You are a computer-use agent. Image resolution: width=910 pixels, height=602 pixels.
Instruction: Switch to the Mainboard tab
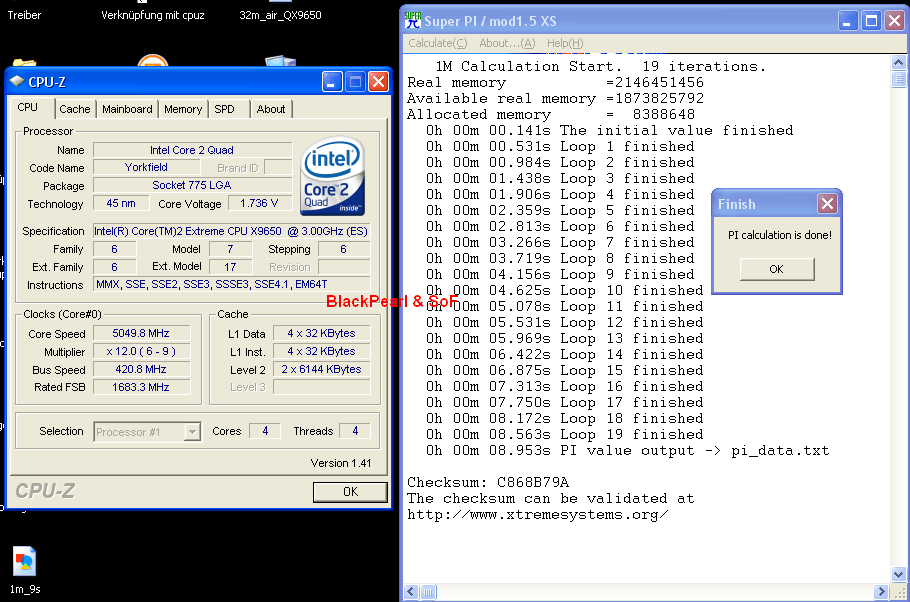pyautogui.click(x=127, y=109)
